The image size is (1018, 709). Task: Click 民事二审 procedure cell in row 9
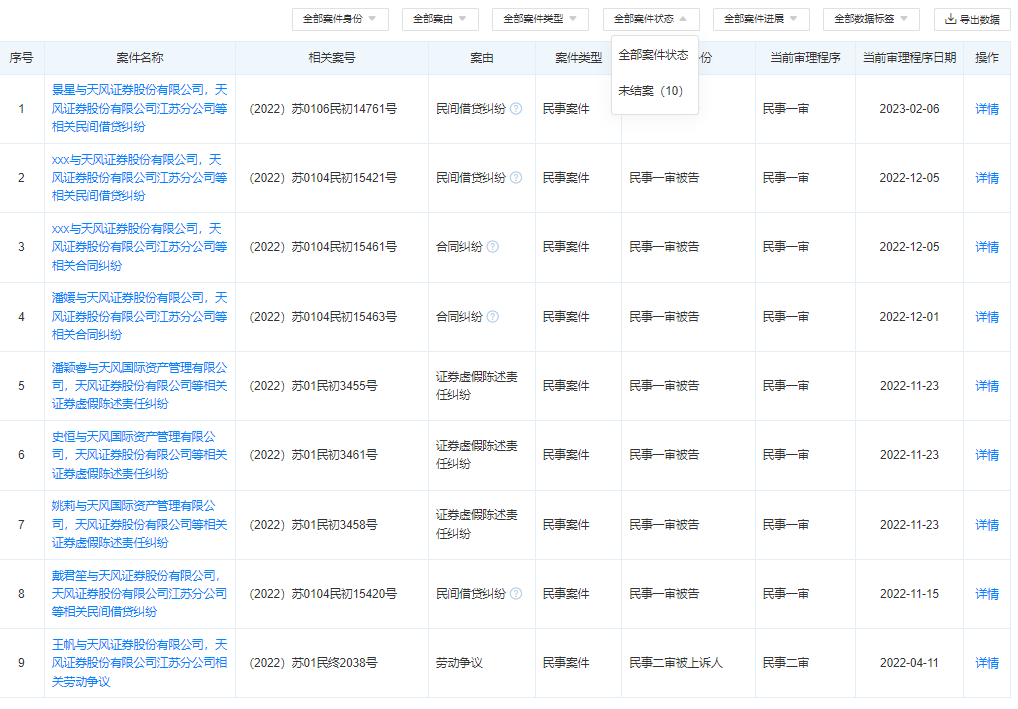786,663
